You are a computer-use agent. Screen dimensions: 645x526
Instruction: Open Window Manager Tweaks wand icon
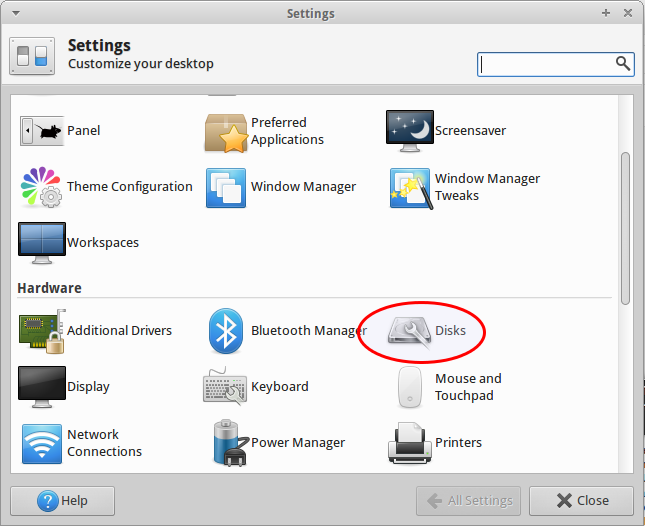point(411,188)
